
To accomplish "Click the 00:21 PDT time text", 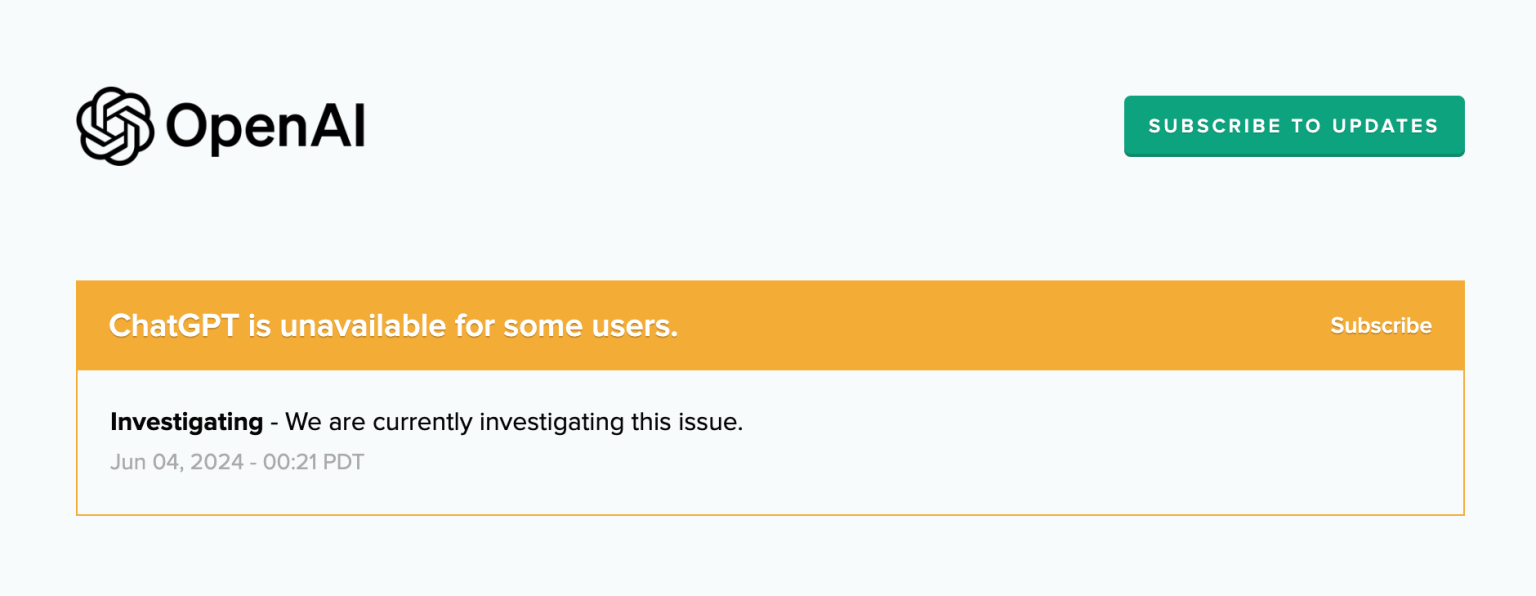I will [314, 462].
